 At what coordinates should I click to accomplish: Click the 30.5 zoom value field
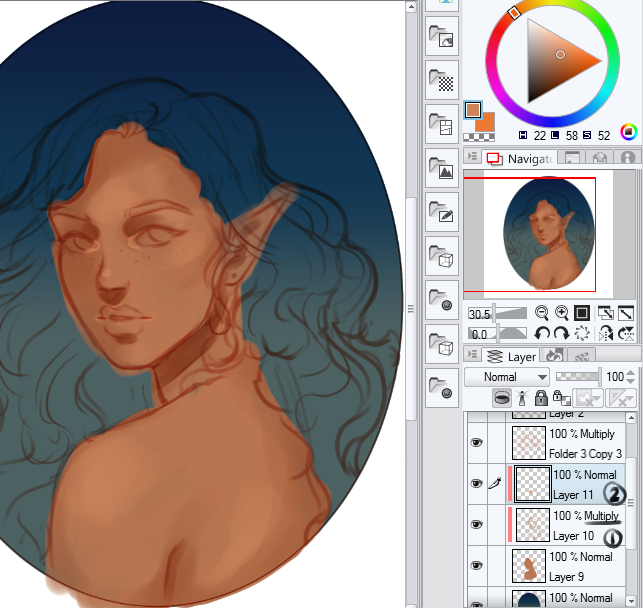tap(479, 314)
